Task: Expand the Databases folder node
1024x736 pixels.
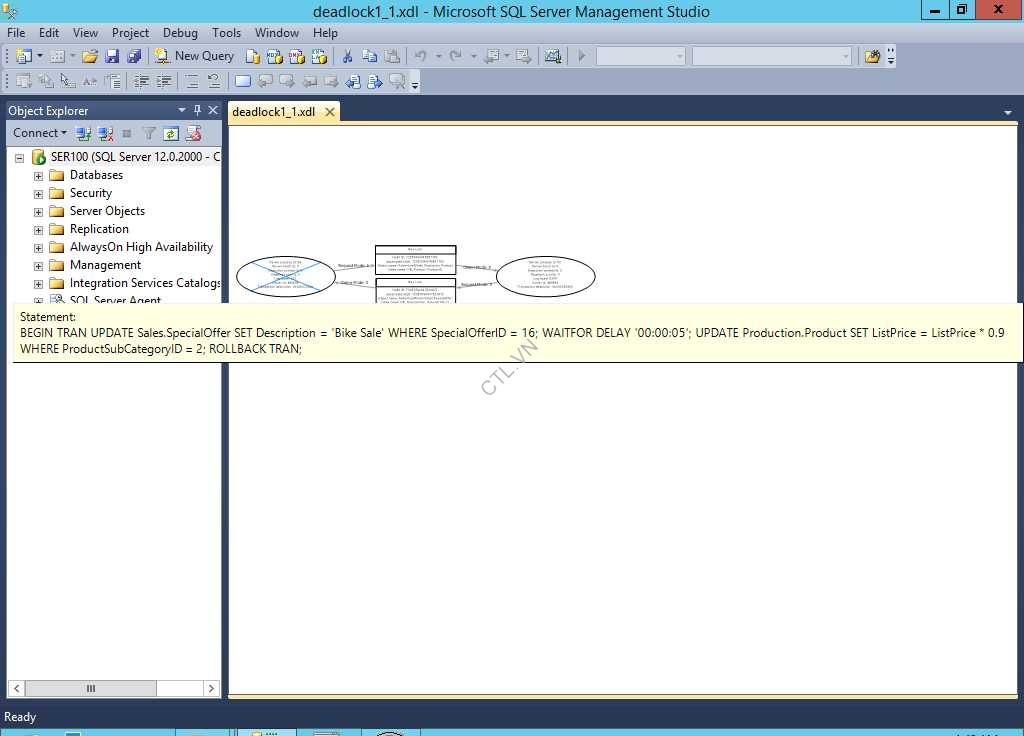Action: pyautogui.click(x=39, y=176)
